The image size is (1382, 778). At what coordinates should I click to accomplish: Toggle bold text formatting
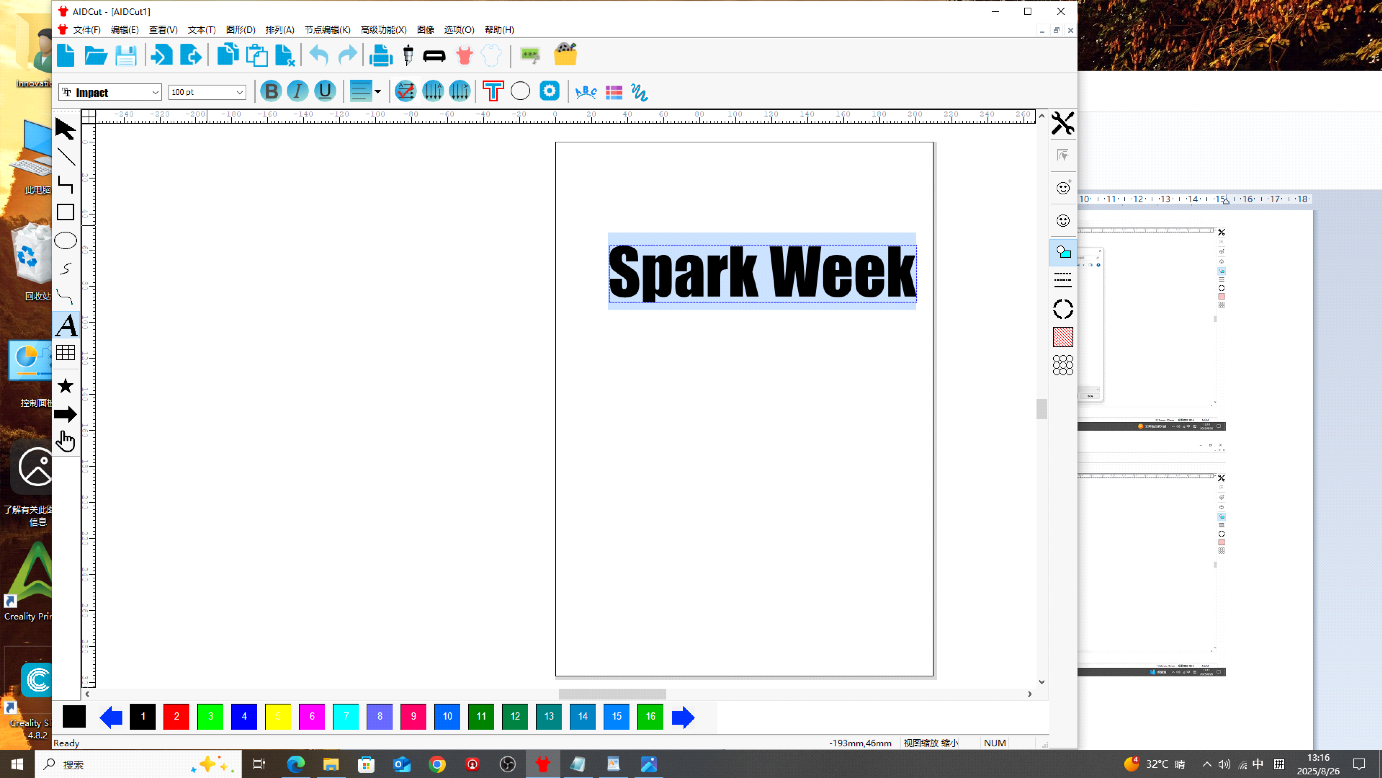(x=271, y=91)
